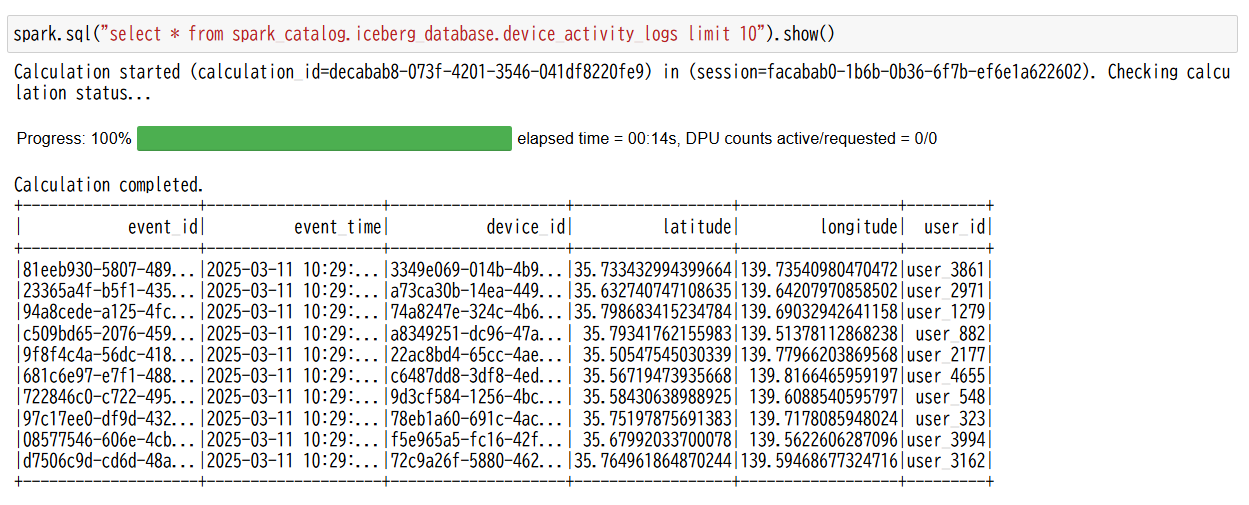
Task: Click the Calculation completed message
Action: pos(108,185)
